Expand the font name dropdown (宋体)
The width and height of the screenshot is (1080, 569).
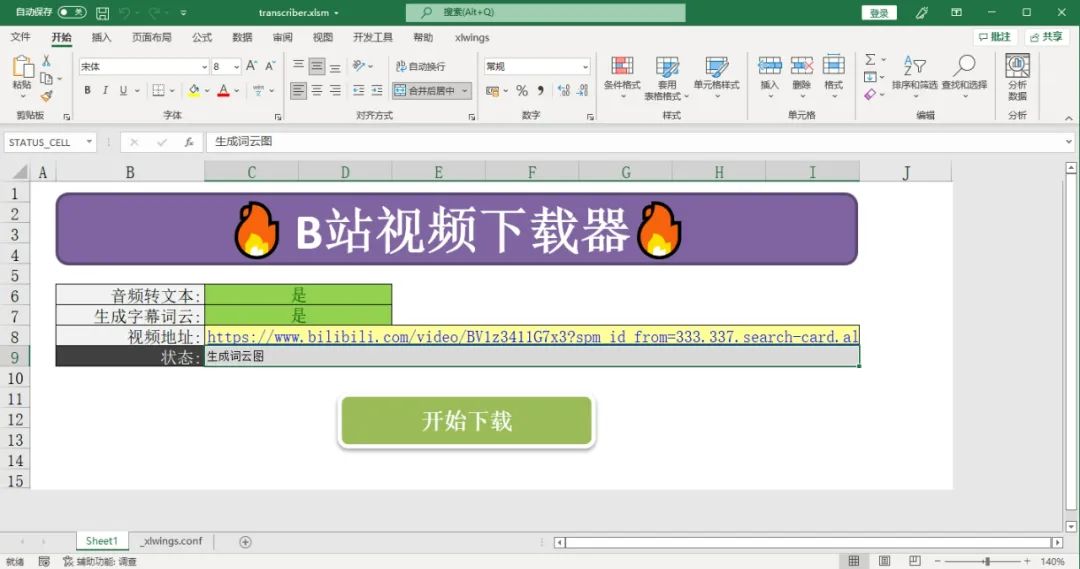204,66
